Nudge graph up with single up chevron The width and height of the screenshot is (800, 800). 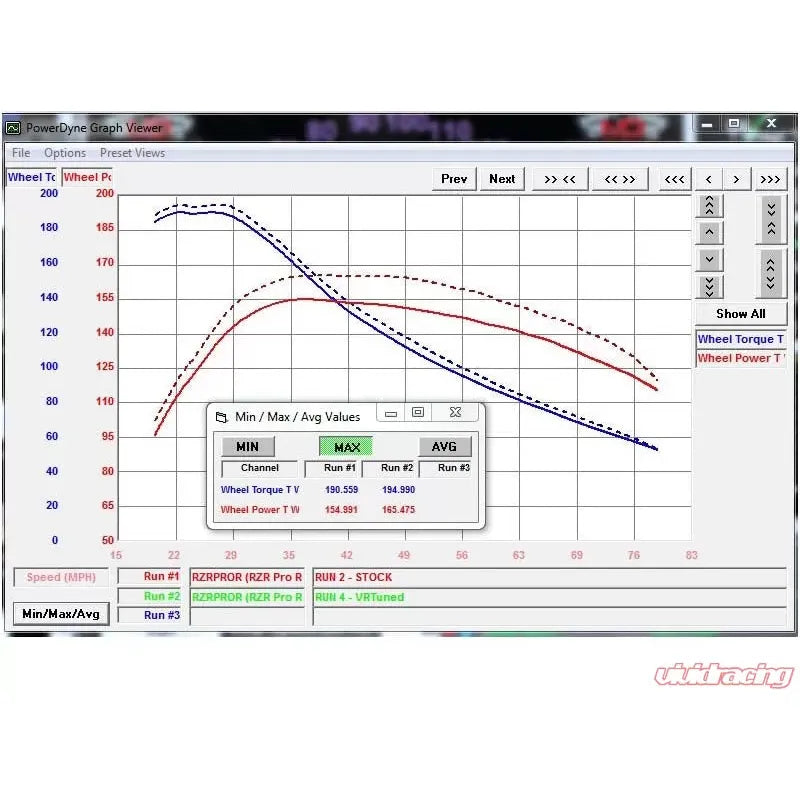709,233
